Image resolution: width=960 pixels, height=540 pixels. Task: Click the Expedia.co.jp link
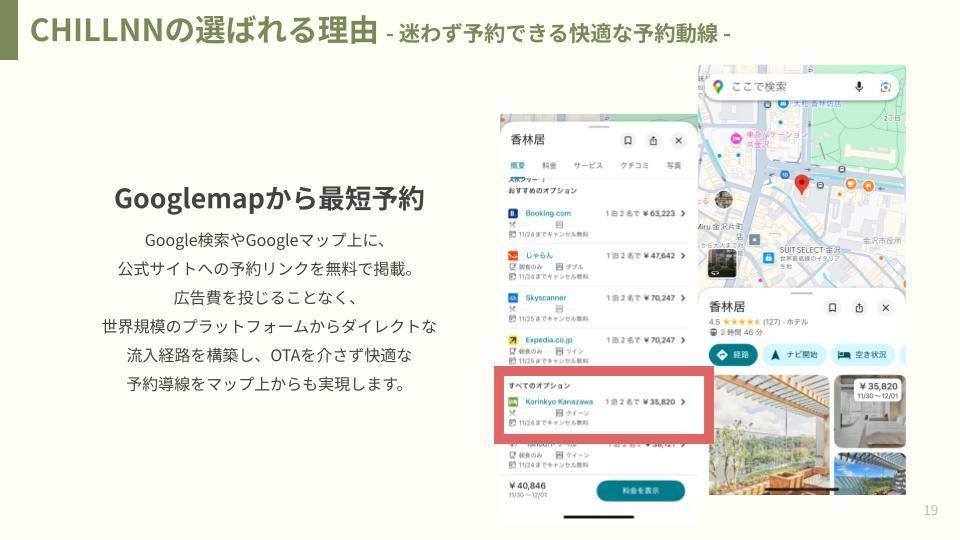(549, 340)
